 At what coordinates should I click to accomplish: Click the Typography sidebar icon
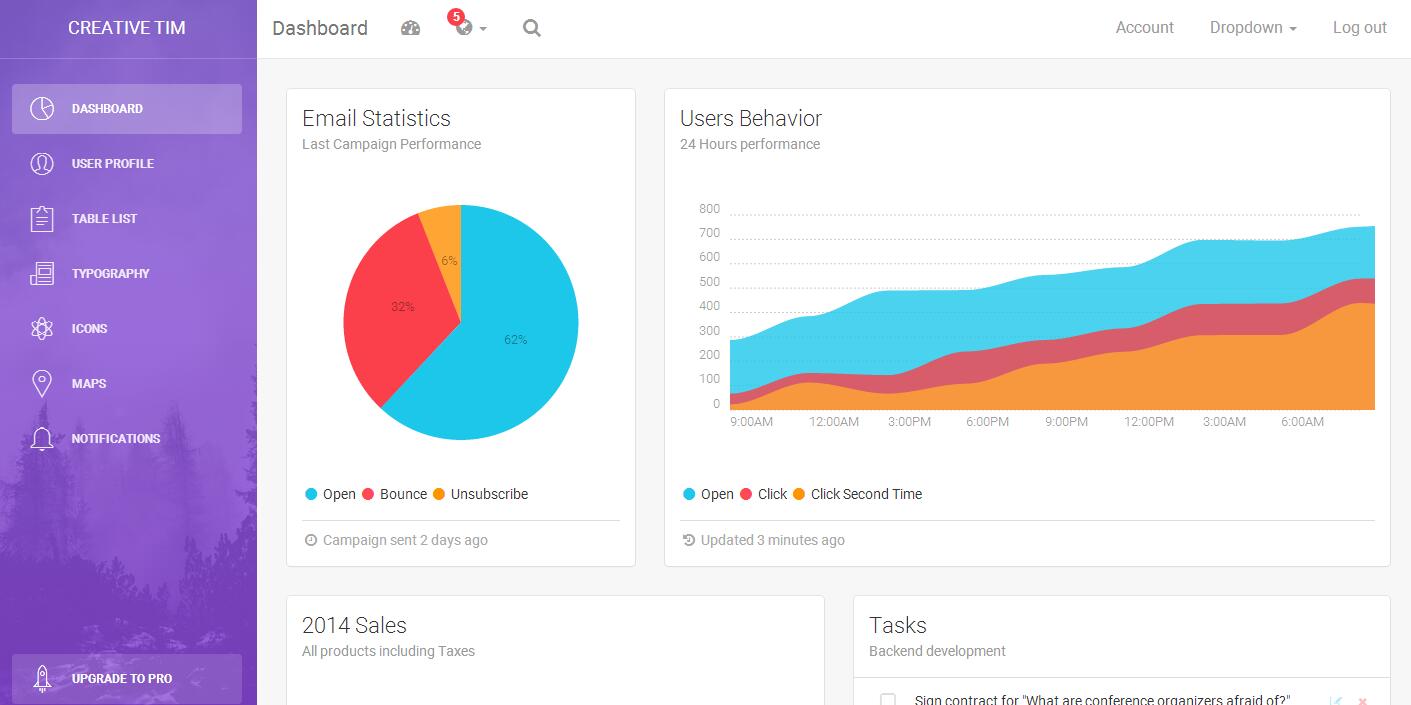pyautogui.click(x=42, y=274)
